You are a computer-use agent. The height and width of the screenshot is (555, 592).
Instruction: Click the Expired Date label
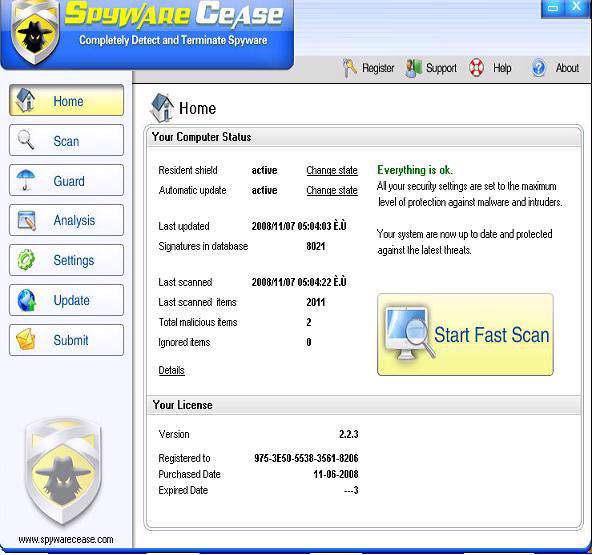[x=183, y=490]
